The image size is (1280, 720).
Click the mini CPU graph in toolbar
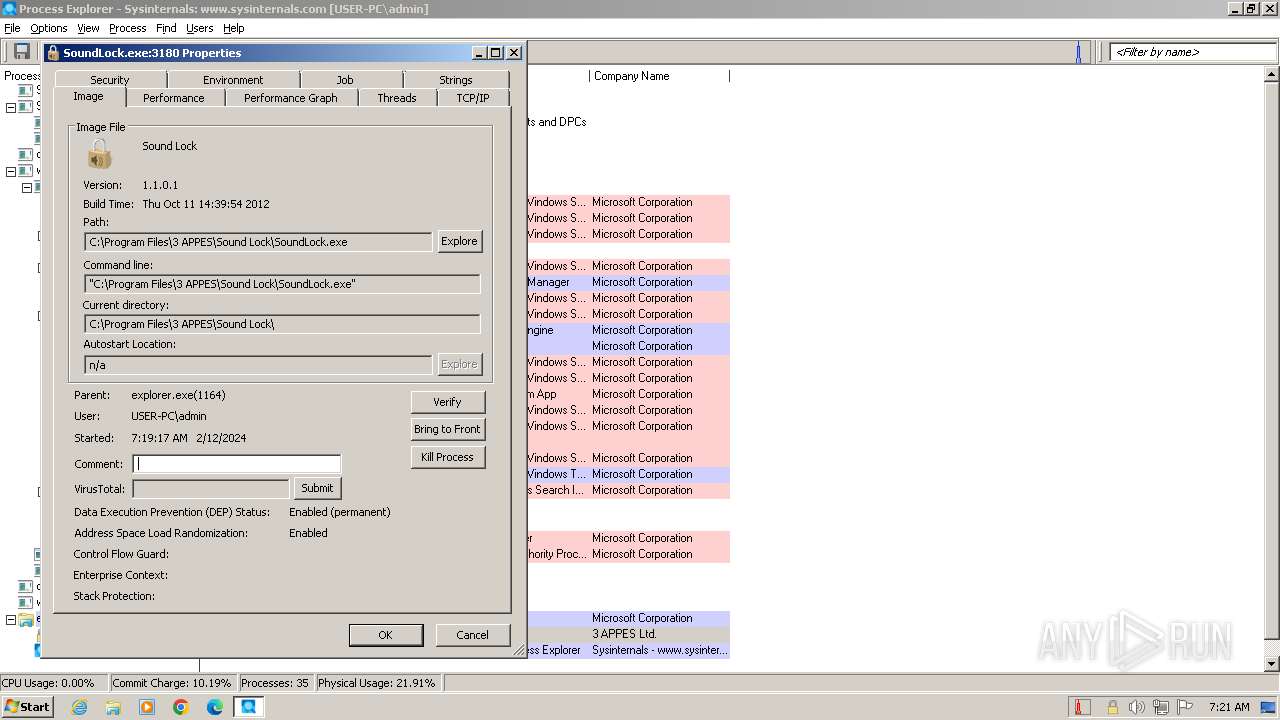(1078, 52)
